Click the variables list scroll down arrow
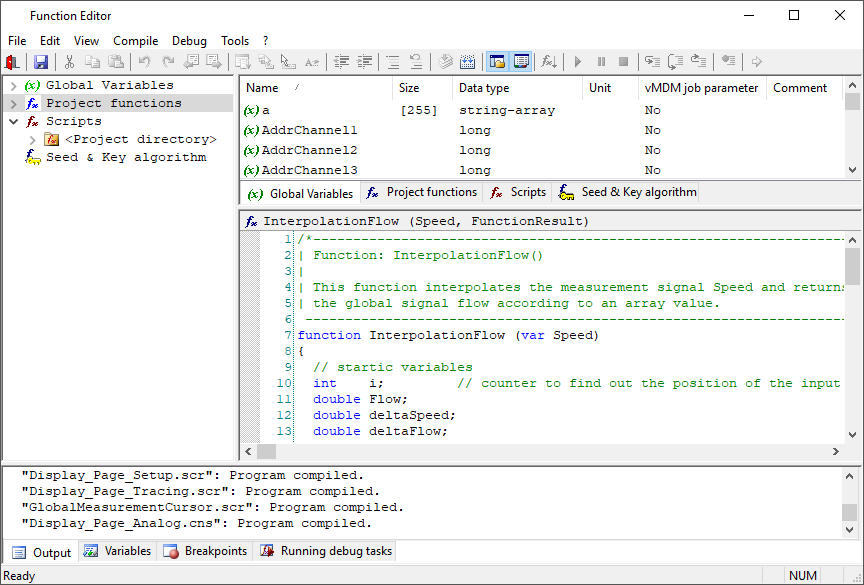 pyautogui.click(x=852, y=170)
